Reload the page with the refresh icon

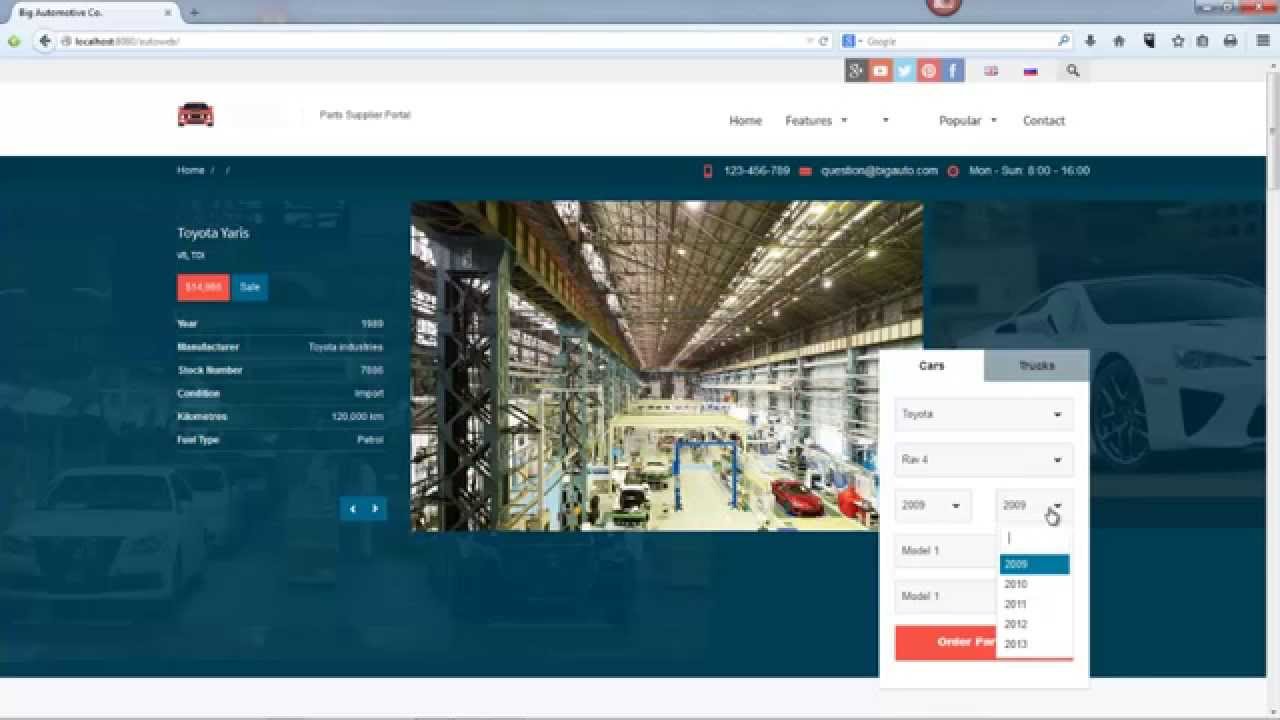(824, 41)
